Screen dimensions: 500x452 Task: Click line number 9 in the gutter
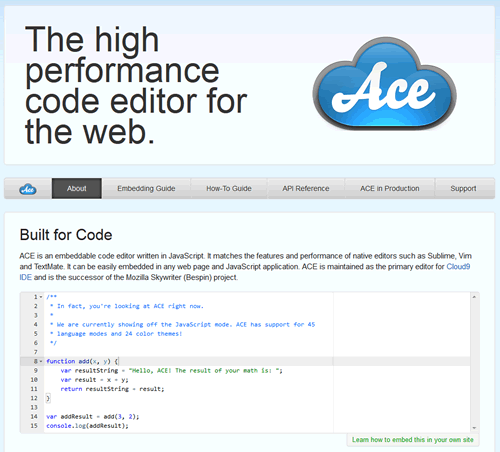click(36, 370)
